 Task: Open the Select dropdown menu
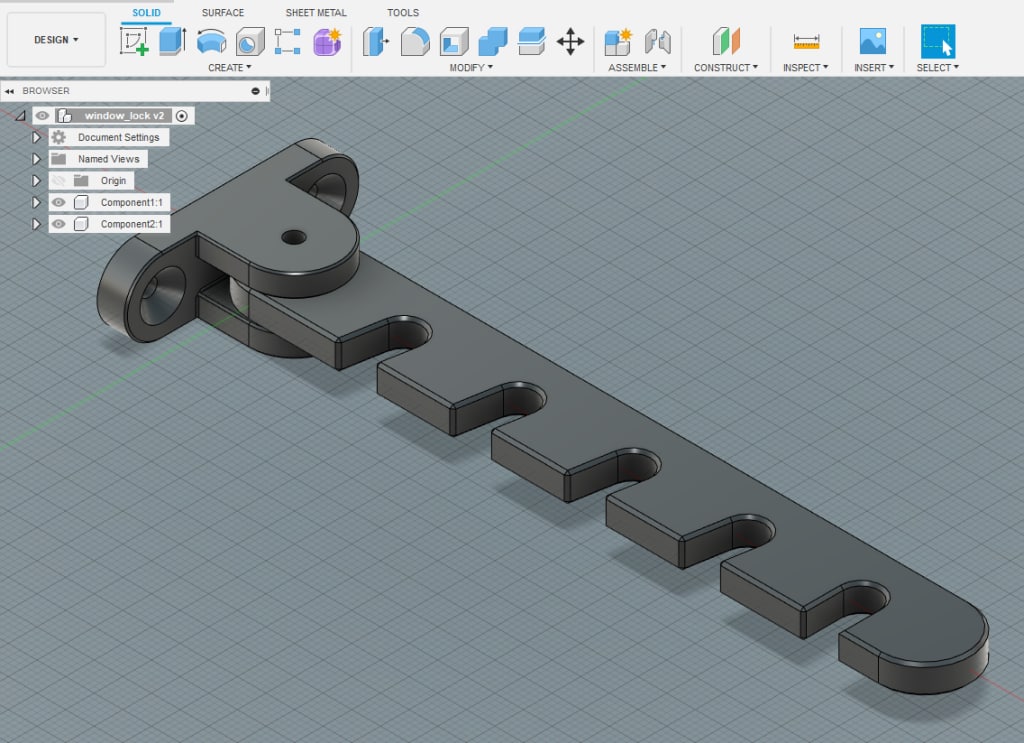tap(937, 67)
